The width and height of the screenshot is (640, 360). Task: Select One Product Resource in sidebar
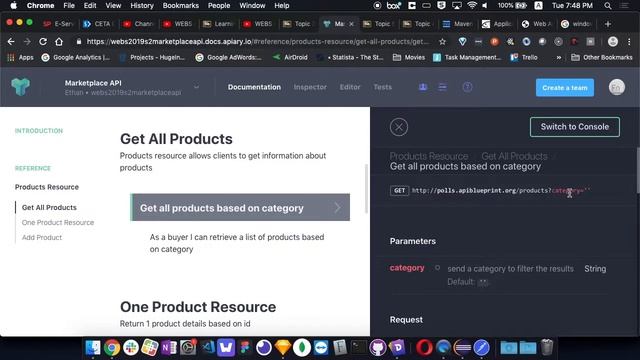click(58, 222)
